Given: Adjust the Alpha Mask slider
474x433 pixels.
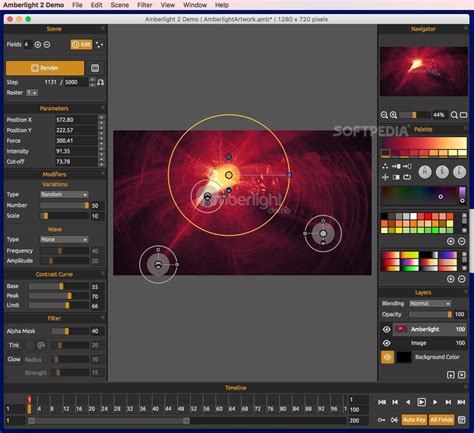Looking at the screenshot, I should click(x=70, y=331).
